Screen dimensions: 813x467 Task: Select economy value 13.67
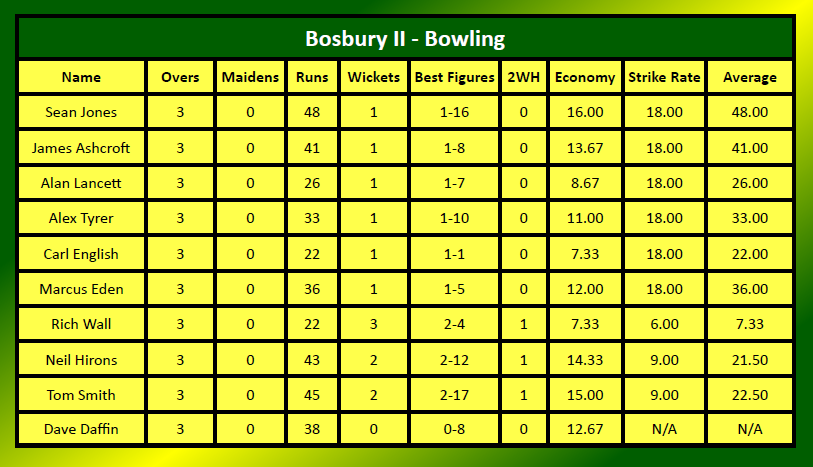585,148
